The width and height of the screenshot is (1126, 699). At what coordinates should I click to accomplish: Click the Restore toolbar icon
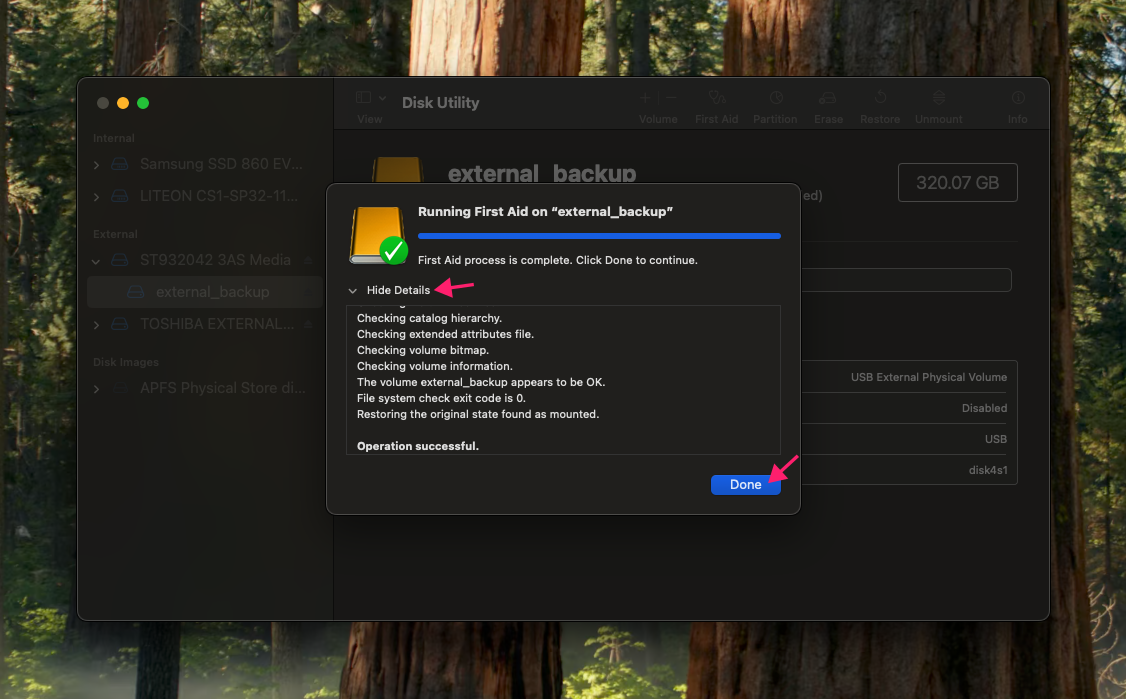coord(880,98)
